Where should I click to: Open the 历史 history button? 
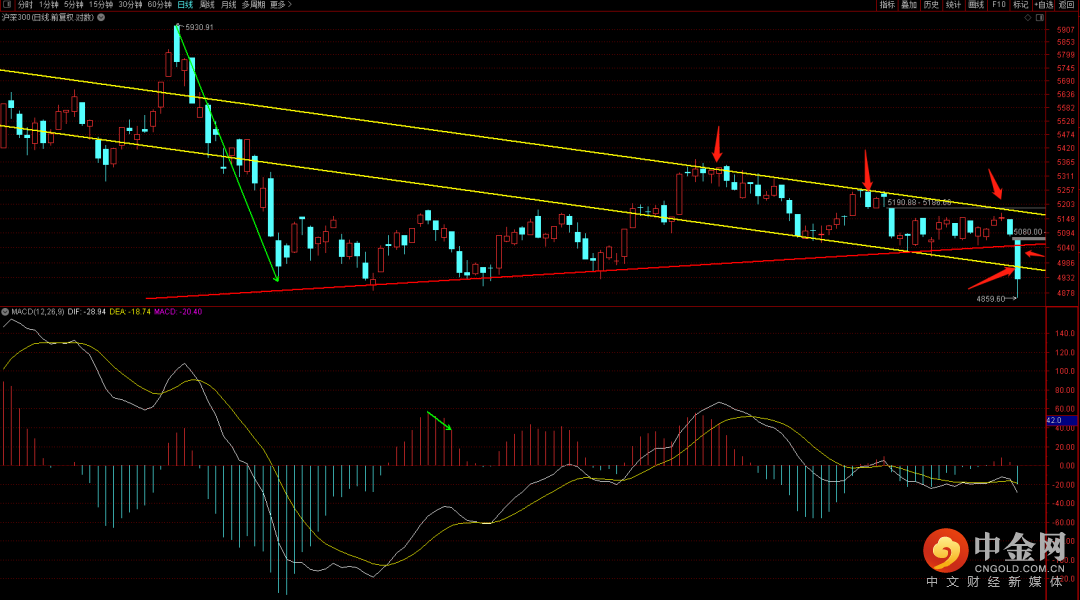point(931,4)
